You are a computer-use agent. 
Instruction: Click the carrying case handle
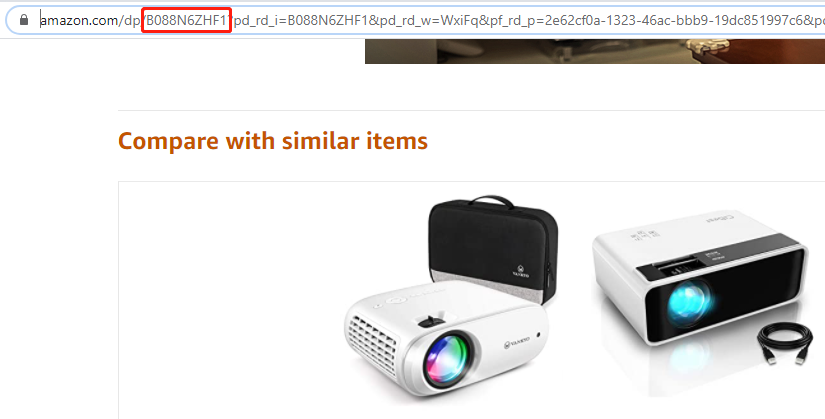tap(492, 202)
